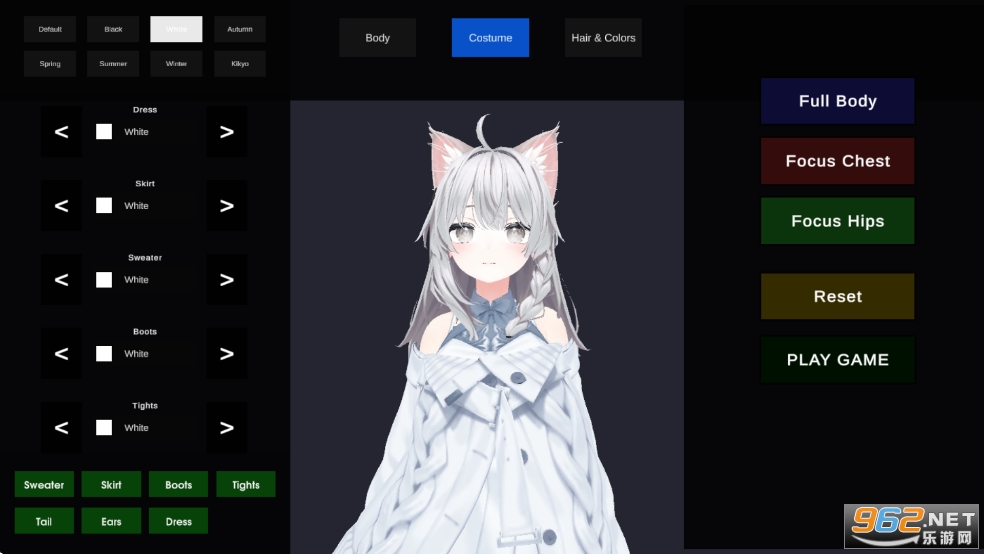Click the Focus Chest button
This screenshot has height=554, width=984.
pyautogui.click(x=837, y=161)
